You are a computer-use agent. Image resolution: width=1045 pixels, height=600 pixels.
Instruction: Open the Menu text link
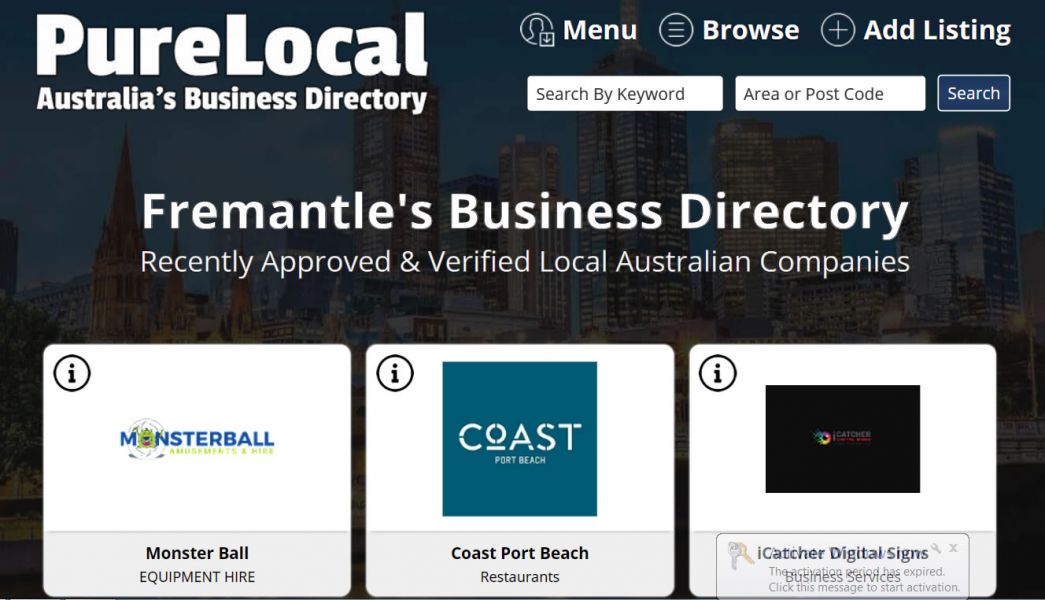click(x=600, y=30)
